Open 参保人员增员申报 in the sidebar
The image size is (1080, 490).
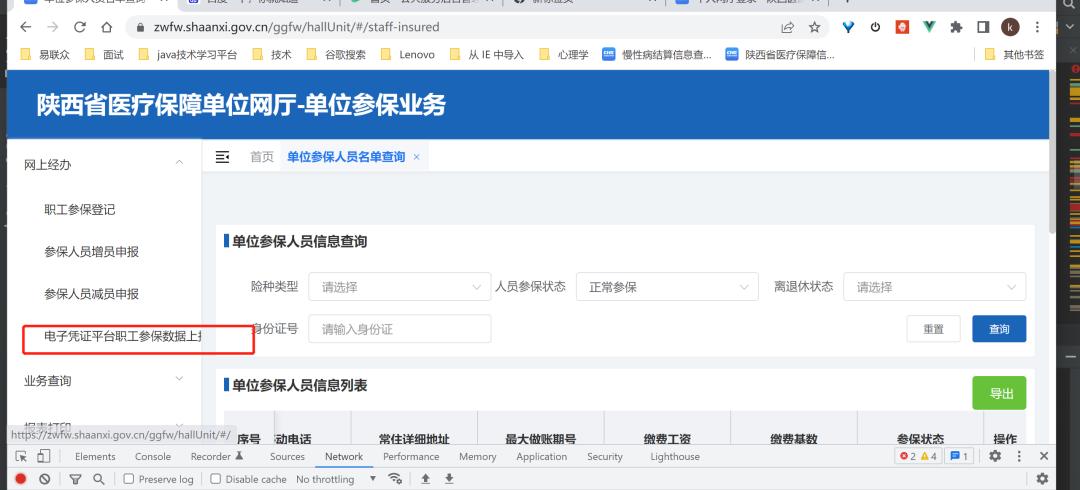pos(92,252)
